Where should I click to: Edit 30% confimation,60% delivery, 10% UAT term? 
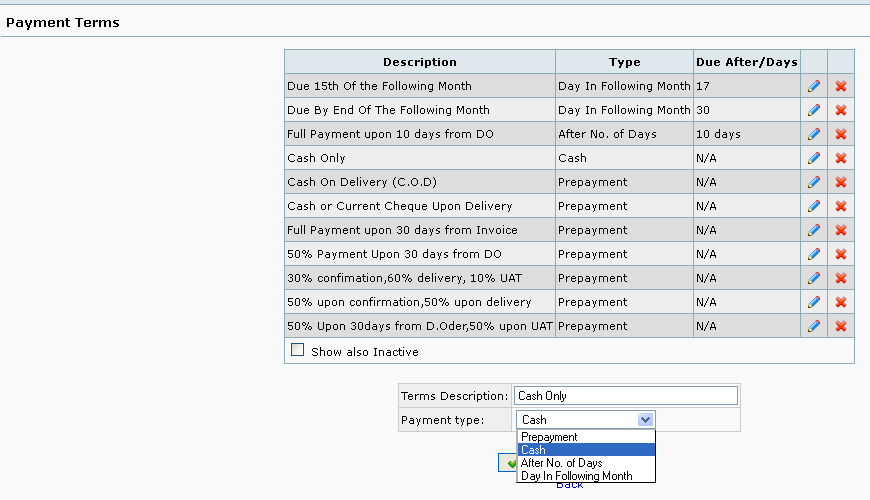tap(814, 278)
